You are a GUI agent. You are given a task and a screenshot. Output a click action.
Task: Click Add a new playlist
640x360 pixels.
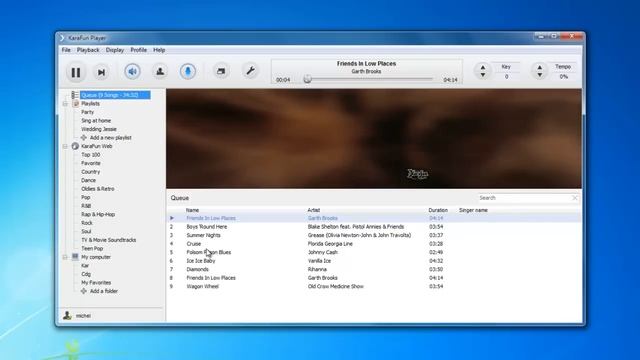(110, 138)
